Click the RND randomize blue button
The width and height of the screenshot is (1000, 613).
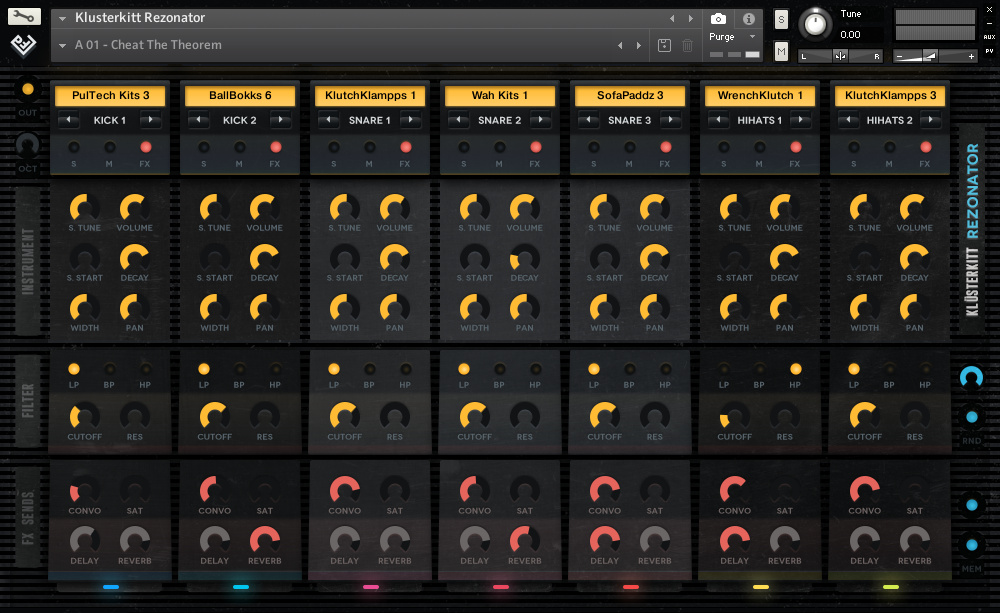click(971, 417)
